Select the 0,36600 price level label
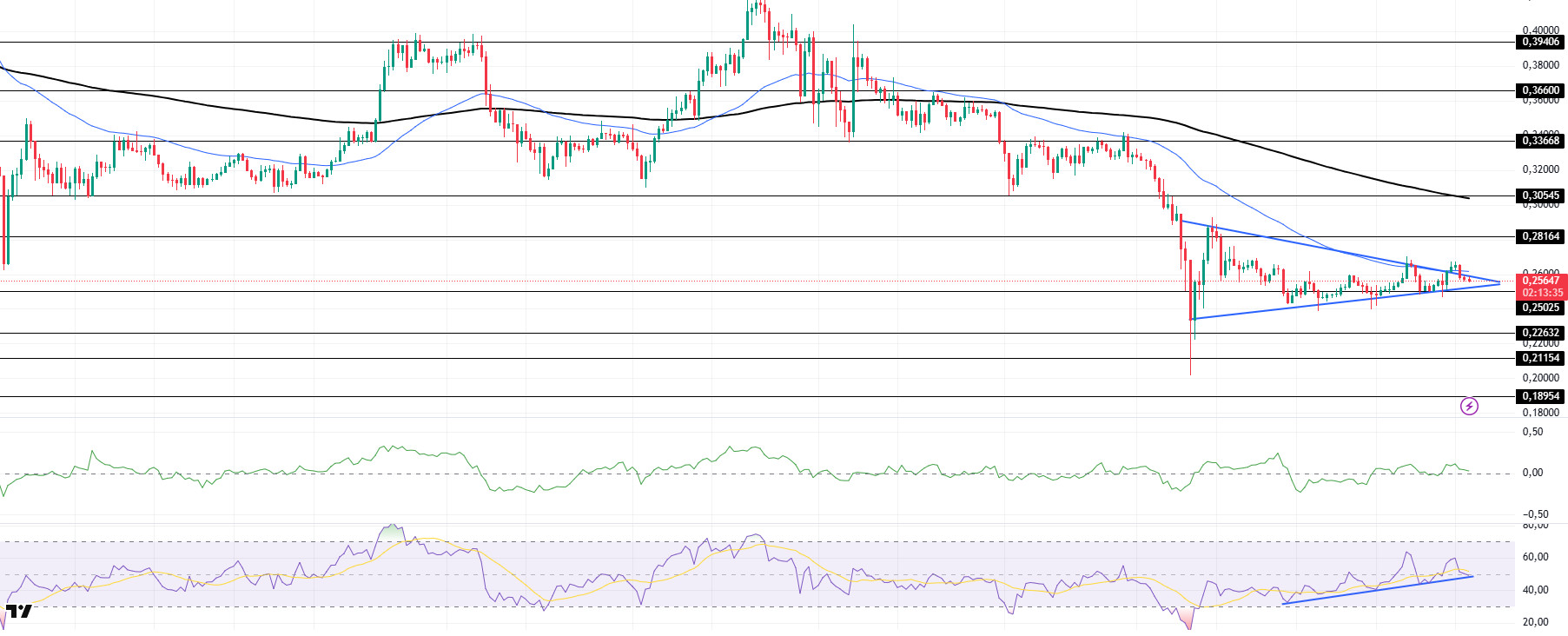The width and height of the screenshot is (1568, 636). pyautogui.click(x=1541, y=90)
